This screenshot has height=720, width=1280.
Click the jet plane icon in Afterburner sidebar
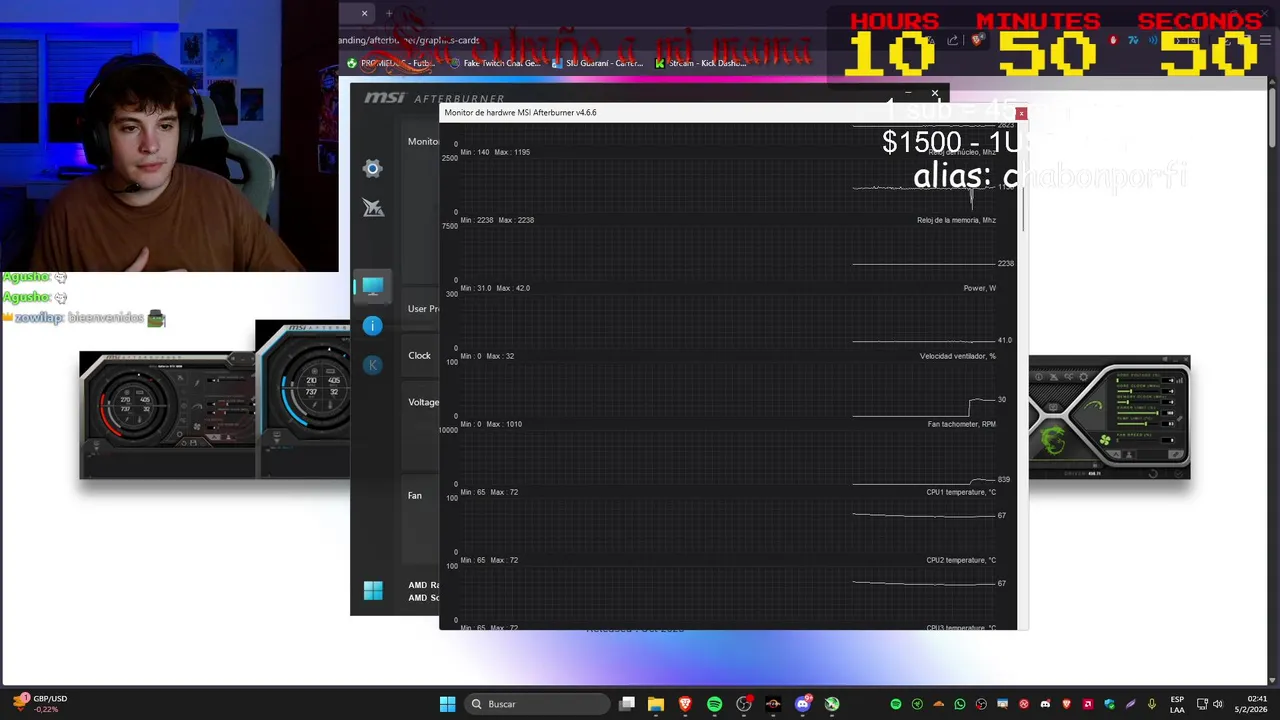(x=373, y=207)
